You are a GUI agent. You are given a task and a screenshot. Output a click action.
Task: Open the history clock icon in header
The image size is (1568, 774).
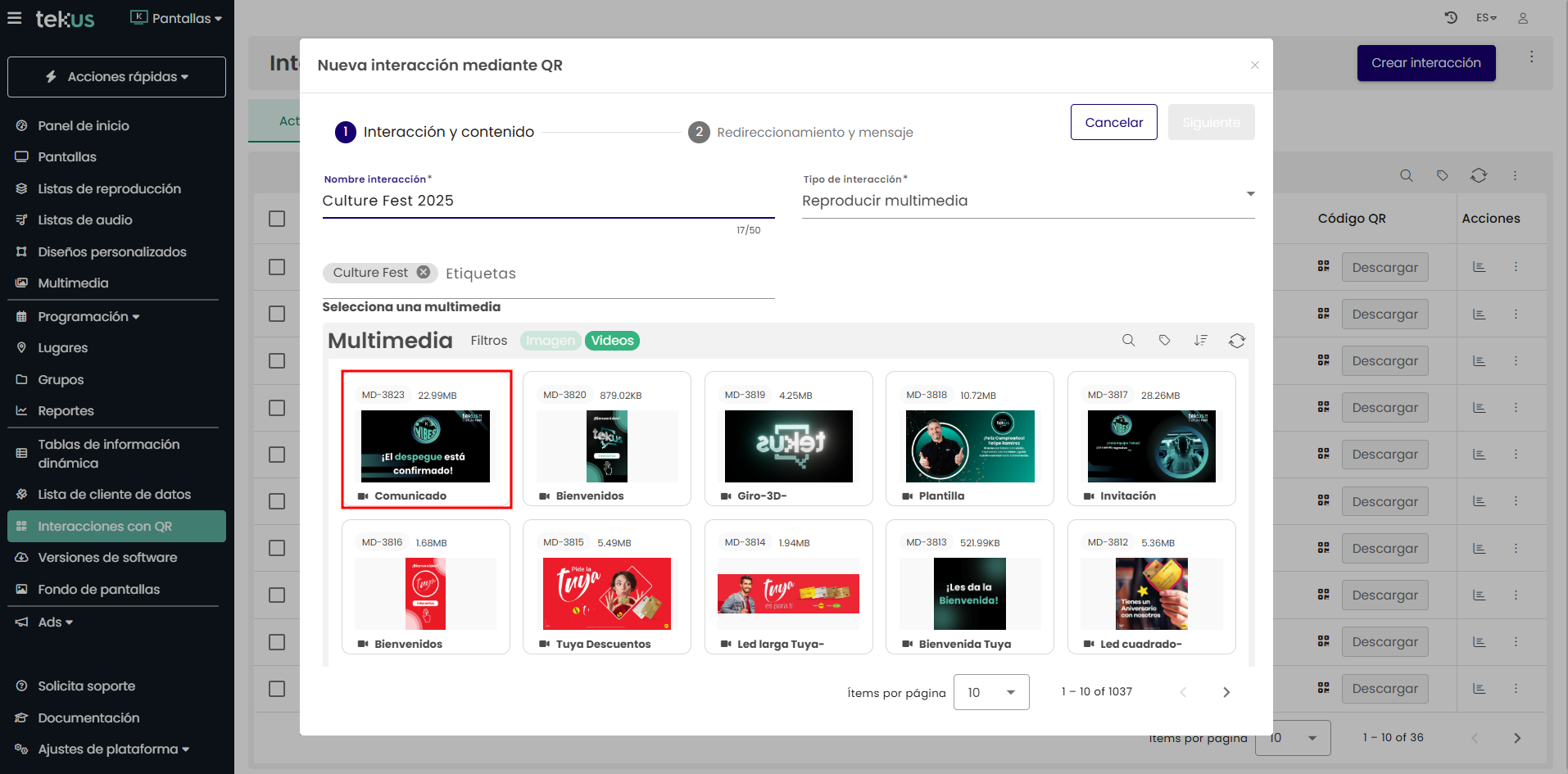(x=1451, y=18)
